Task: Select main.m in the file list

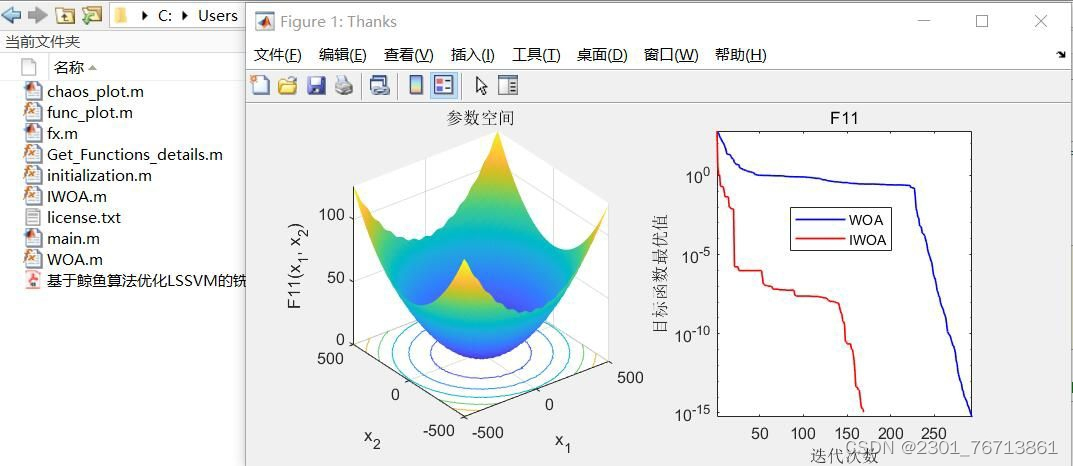Action: [73, 239]
